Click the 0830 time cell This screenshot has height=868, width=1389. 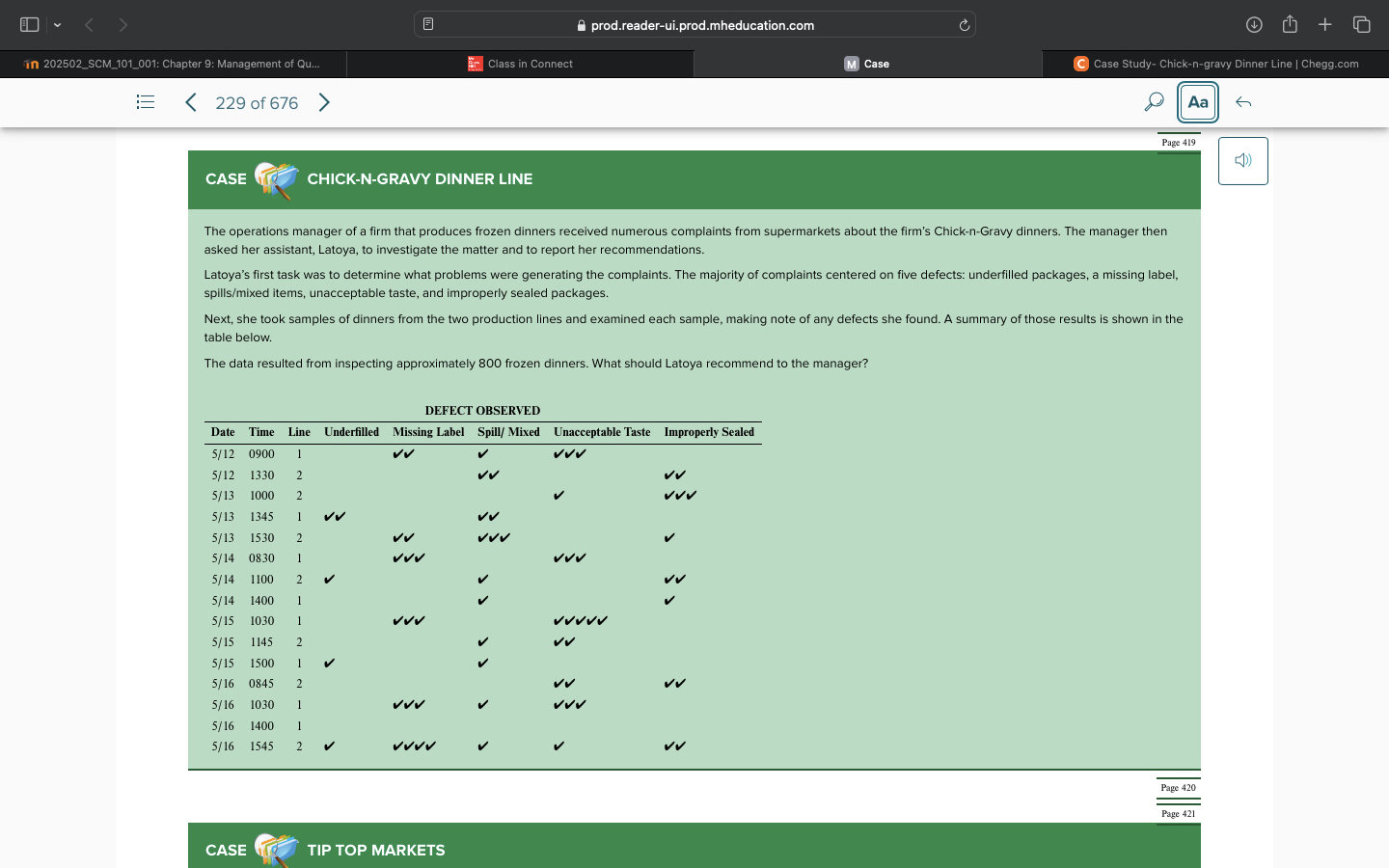click(261, 558)
